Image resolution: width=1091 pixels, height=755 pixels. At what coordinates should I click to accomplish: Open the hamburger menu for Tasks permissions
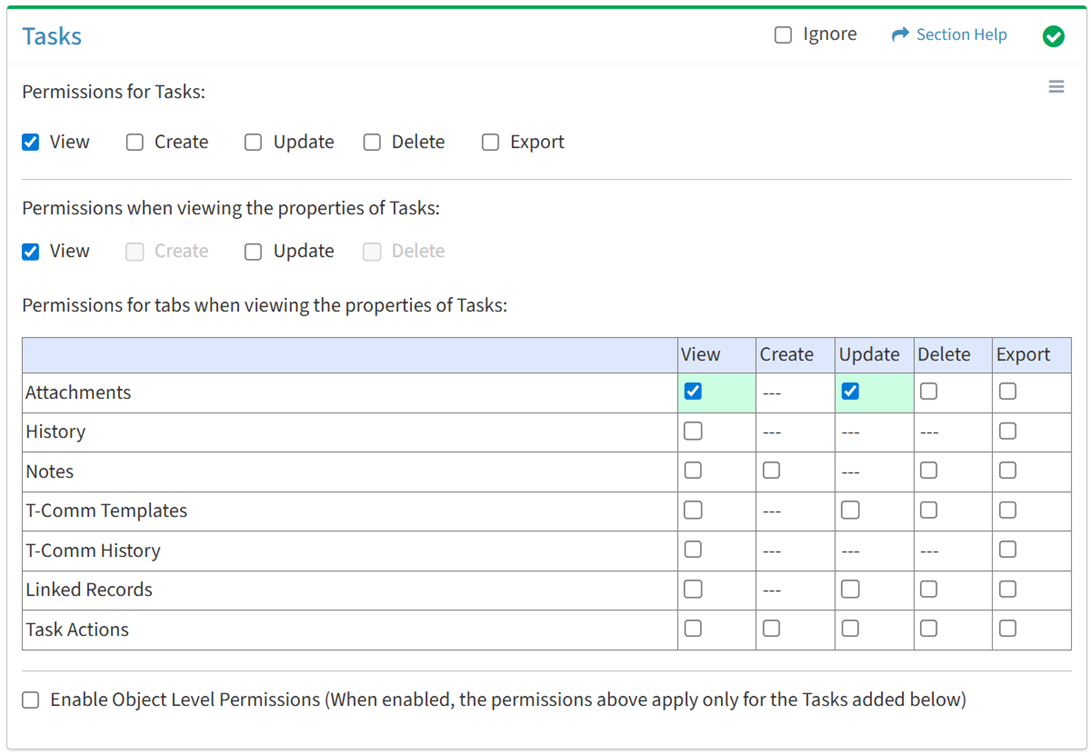(x=1056, y=87)
